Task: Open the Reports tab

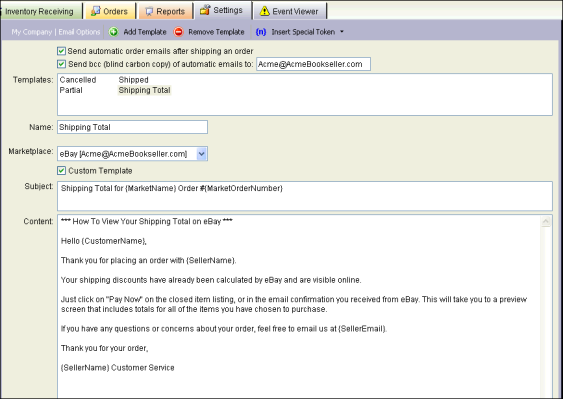Action: [x=165, y=11]
